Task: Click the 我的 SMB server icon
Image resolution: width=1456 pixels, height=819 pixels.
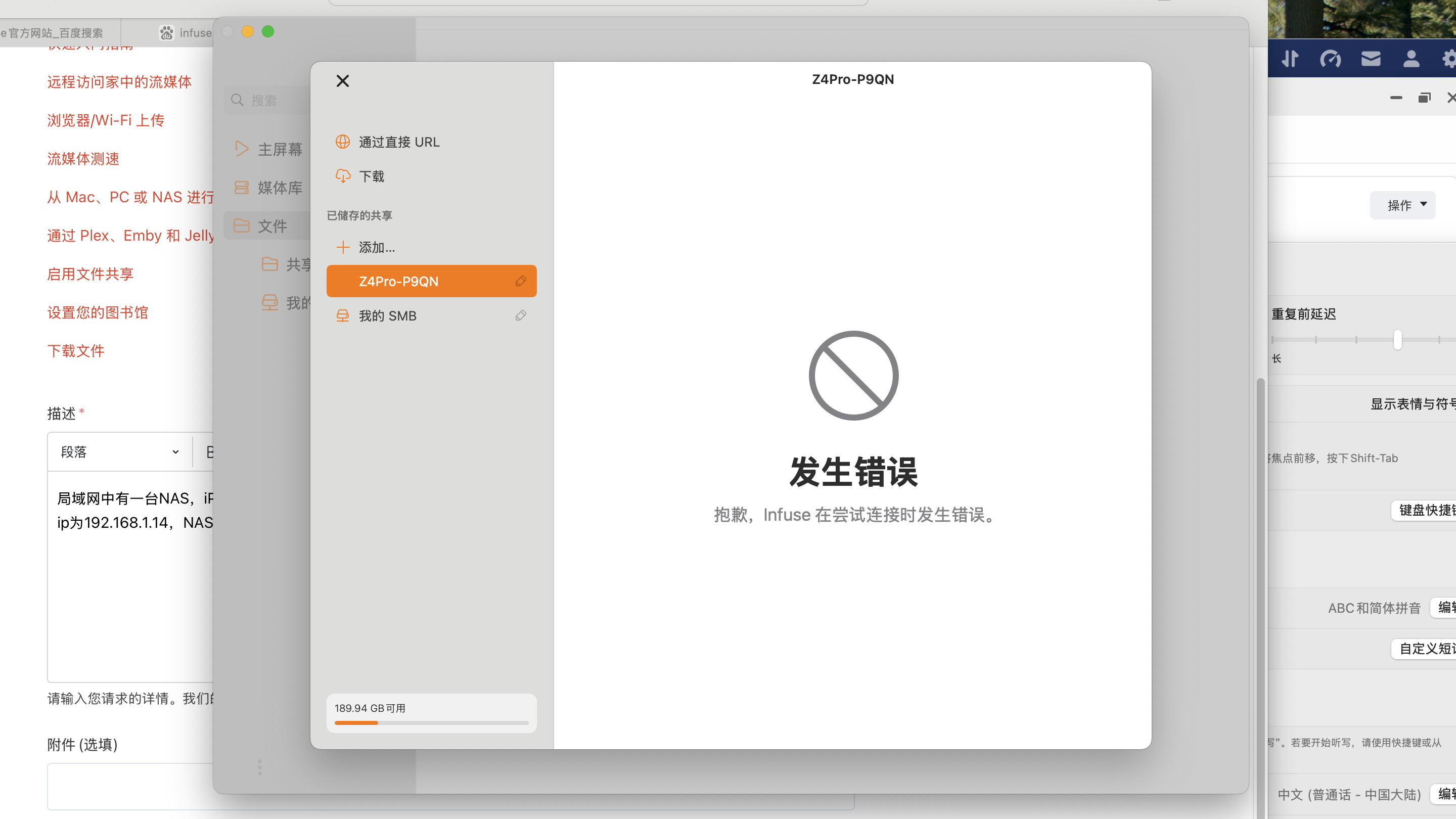Action: [343, 315]
